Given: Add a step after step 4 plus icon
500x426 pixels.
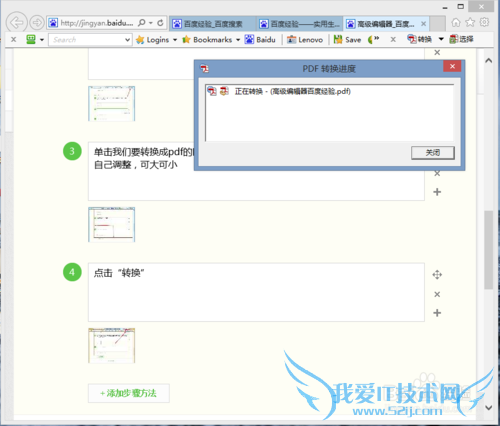Looking at the screenshot, I should [437, 313].
